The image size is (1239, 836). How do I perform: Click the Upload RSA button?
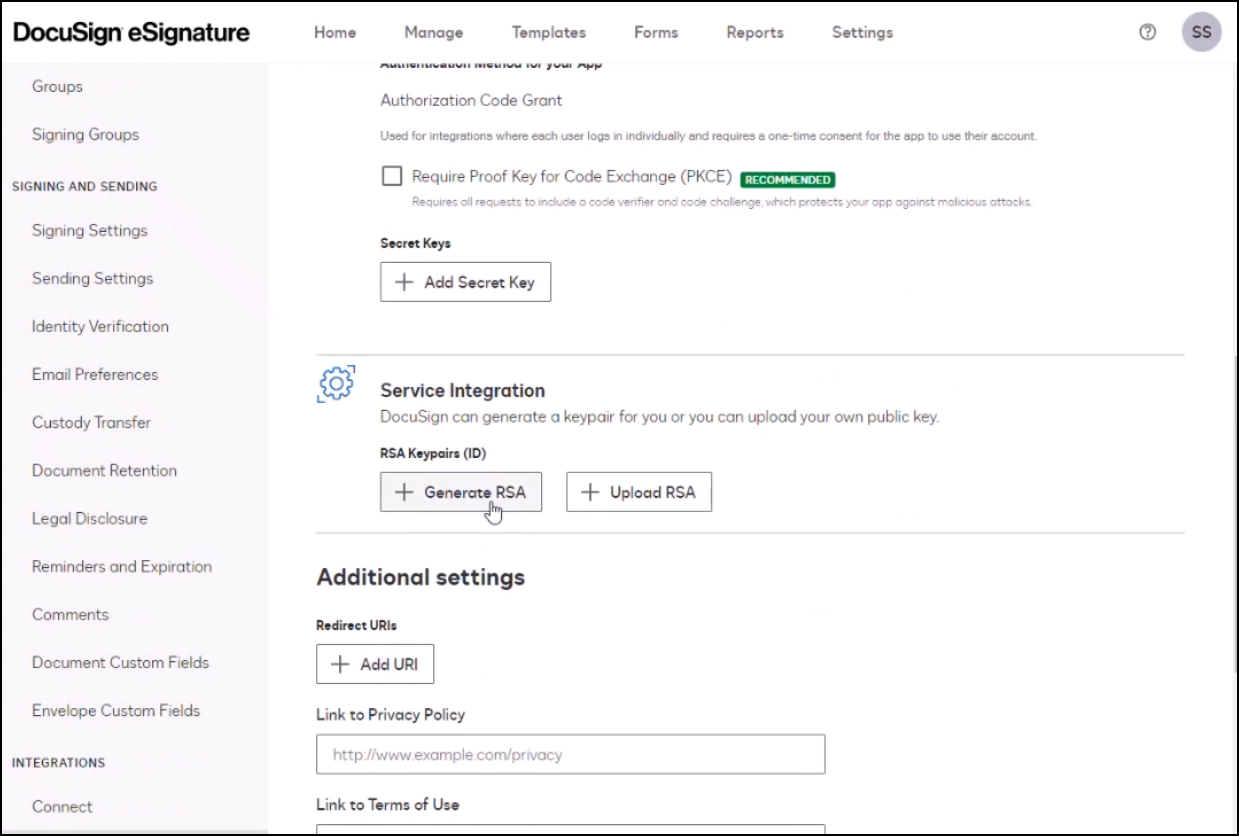click(x=638, y=492)
